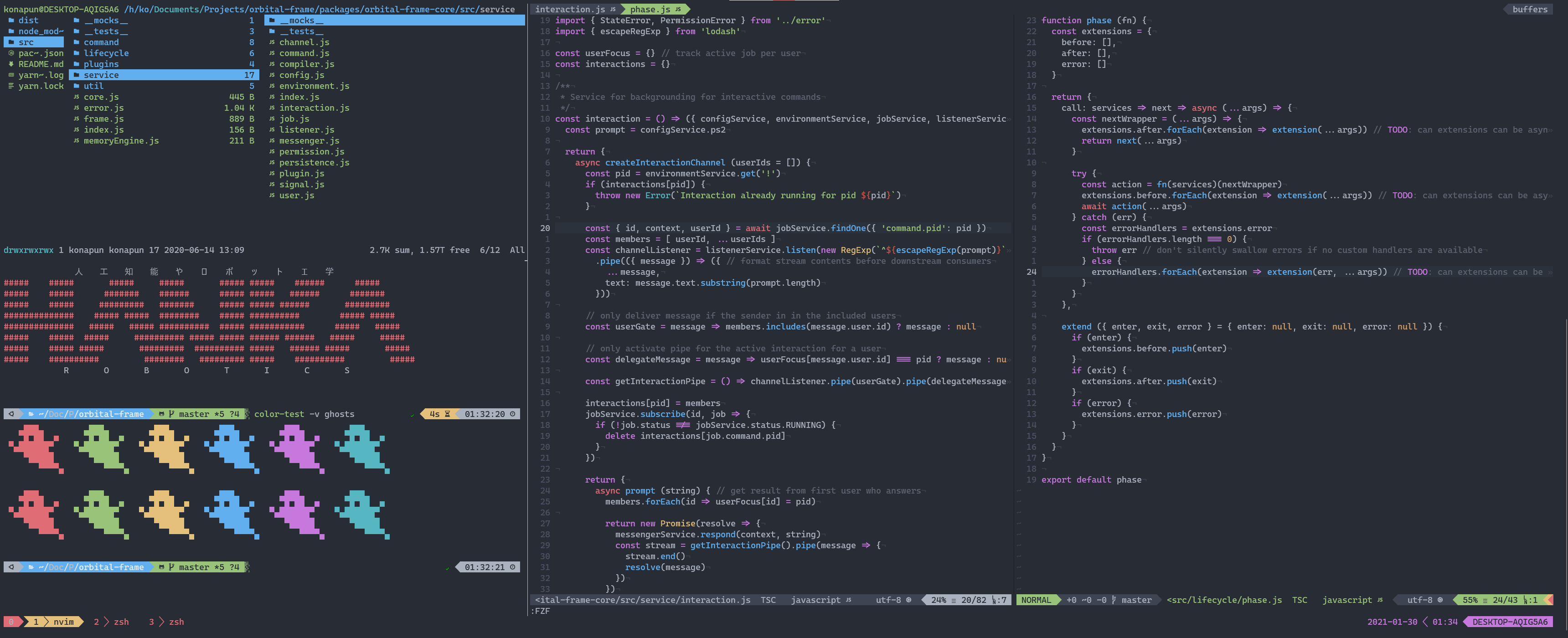Image resolution: width=1568 pixels, height=638 pixels.
Task: Click the hourglass icon in 4s segment
Action: (x=448, y=414)
